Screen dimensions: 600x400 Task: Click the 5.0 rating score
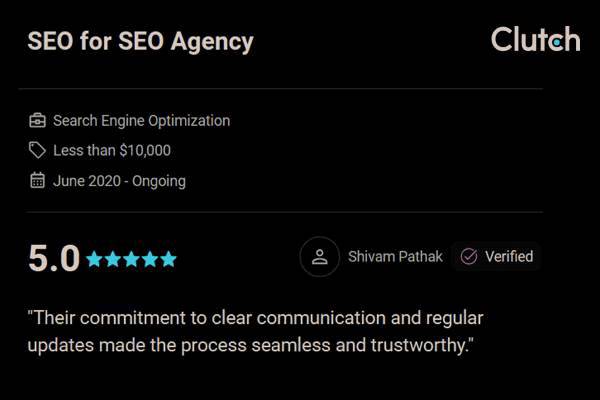54,258
